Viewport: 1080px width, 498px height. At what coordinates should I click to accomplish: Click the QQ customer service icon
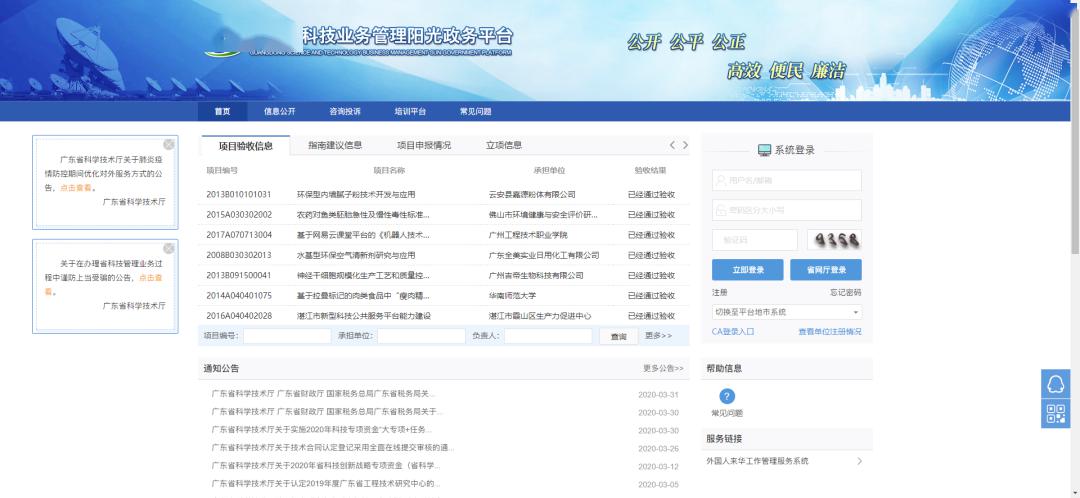point(1055,384)
